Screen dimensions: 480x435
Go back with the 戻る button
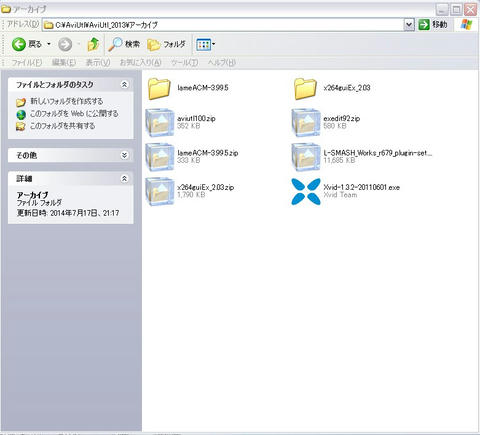[x=27, y=44]
